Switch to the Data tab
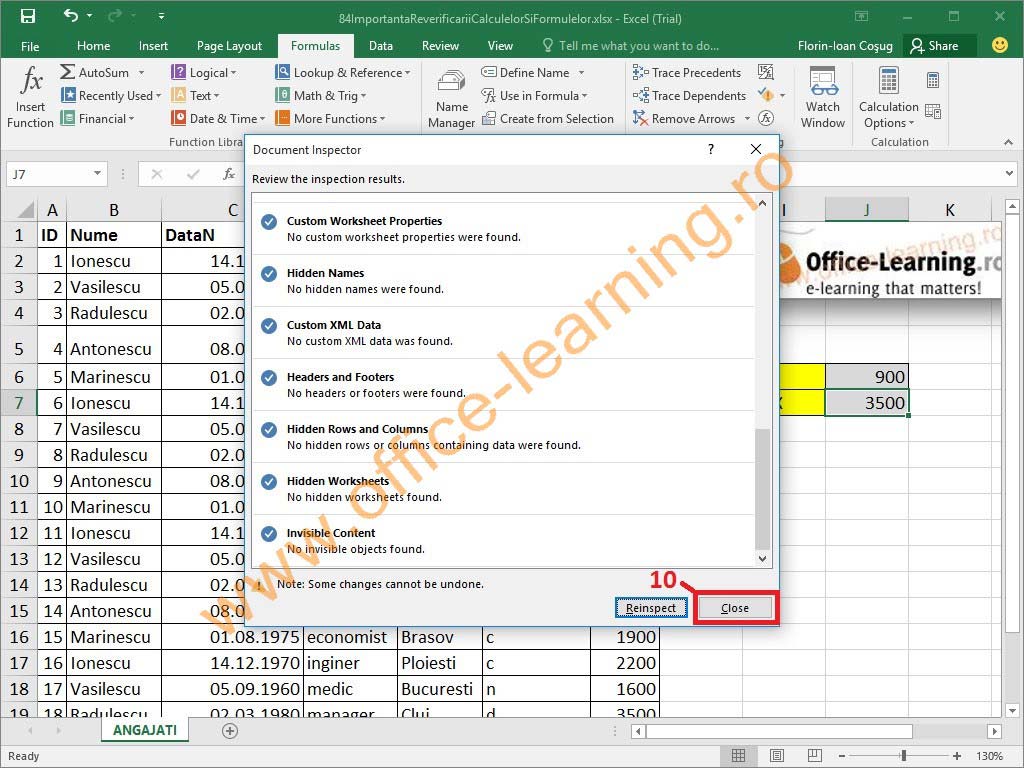This screenshot has height=768, width=1024. pos(381,46)
